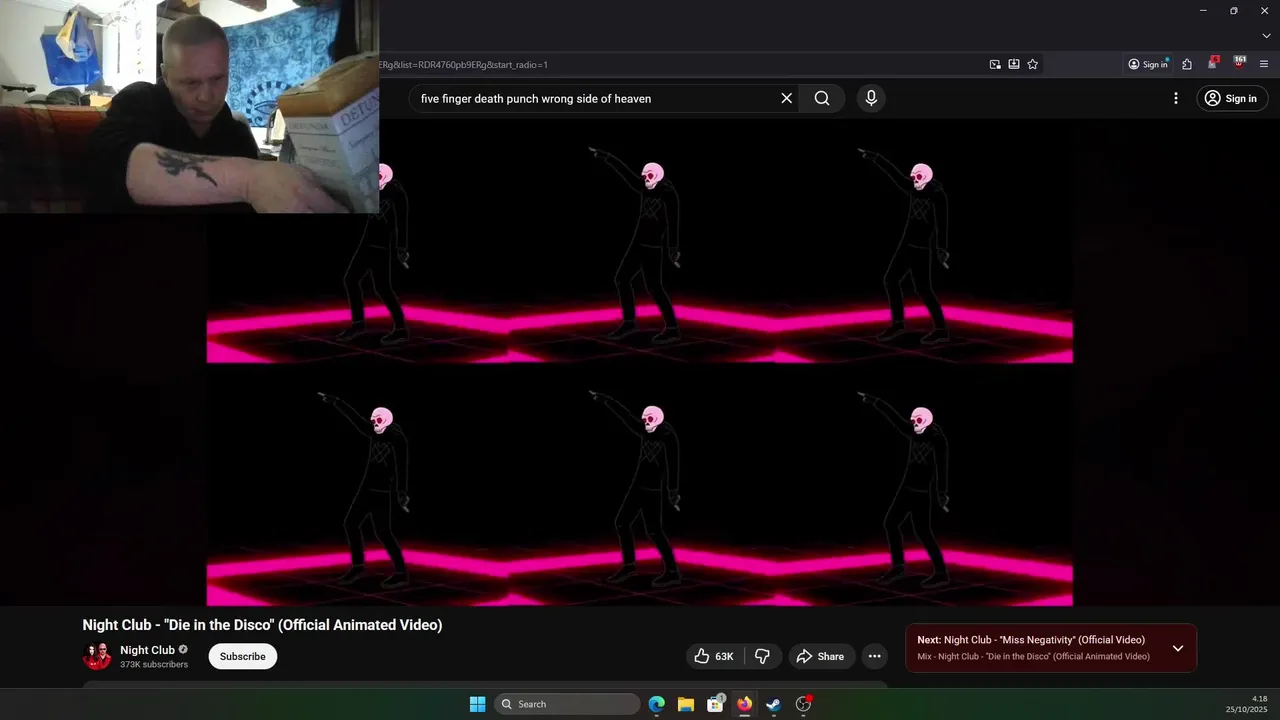
Task: Open Night Club channel name link
Action: (x=147, y=650)
